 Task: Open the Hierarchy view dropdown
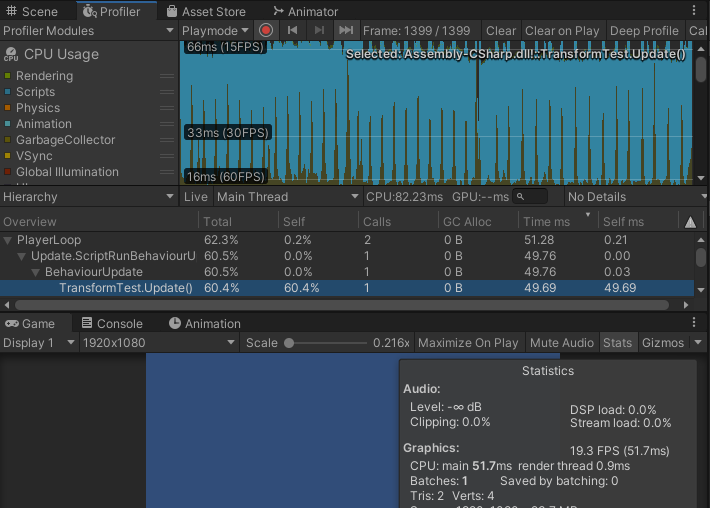point(88,196)
